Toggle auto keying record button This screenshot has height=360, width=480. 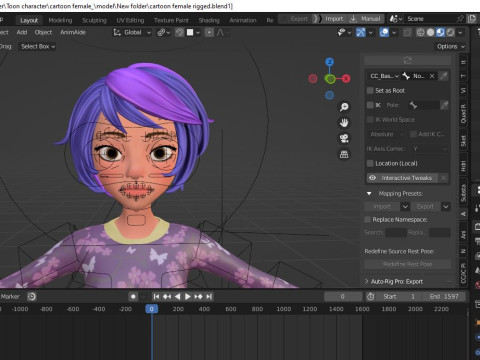(x=133, y=296)
